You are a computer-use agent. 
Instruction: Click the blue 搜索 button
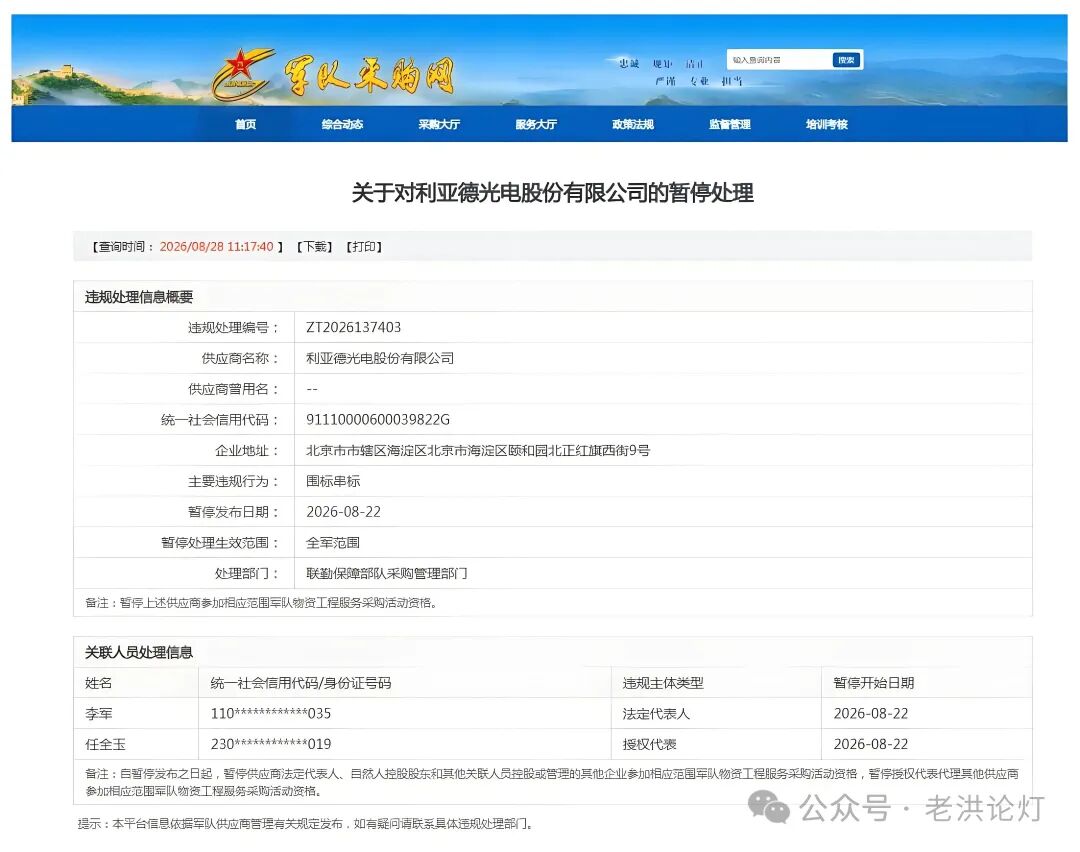point(847,60)
